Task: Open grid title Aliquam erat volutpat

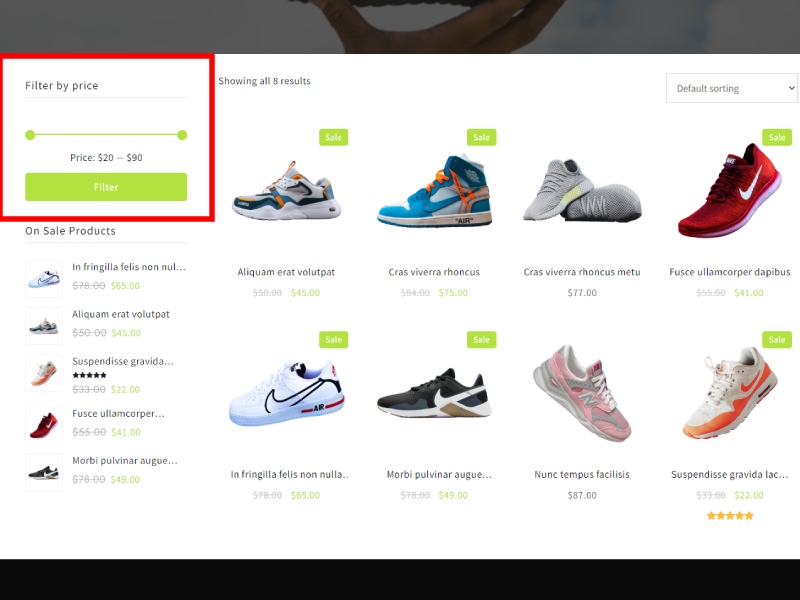Action: 286,272
